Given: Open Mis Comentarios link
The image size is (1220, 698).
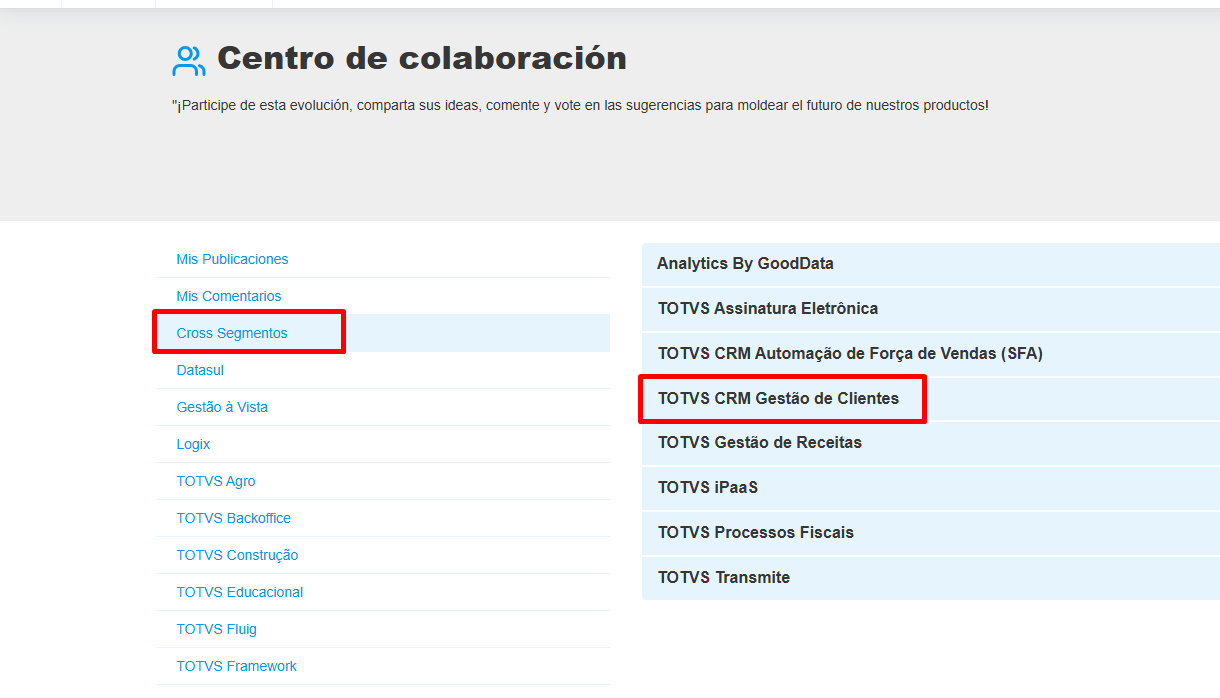Looking at the screenshot, I should [229, 296].
